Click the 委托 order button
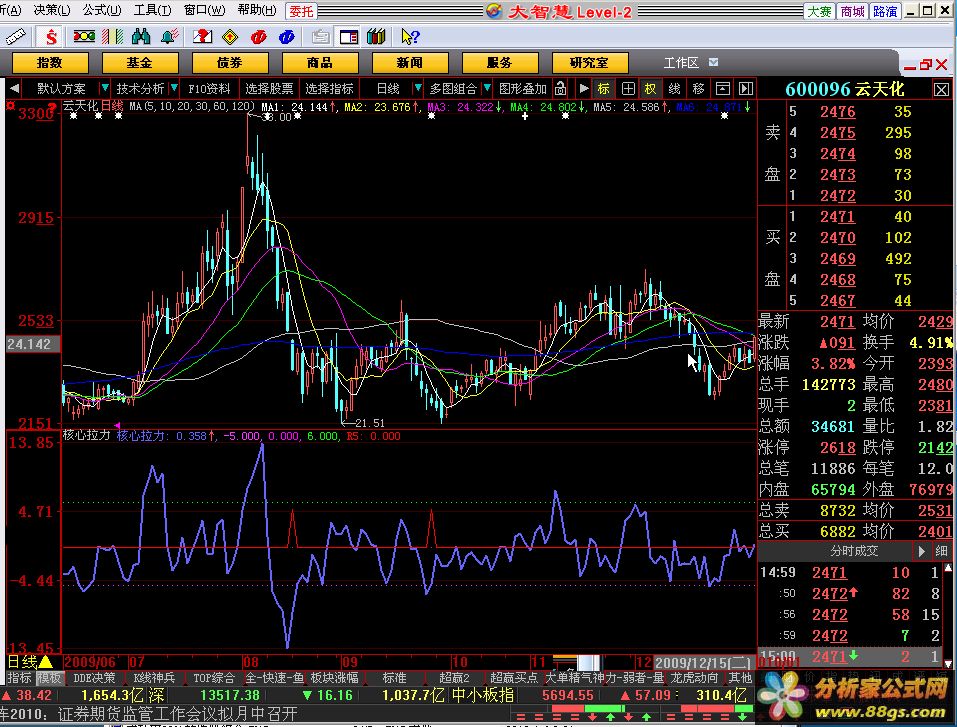 (301, 11)
